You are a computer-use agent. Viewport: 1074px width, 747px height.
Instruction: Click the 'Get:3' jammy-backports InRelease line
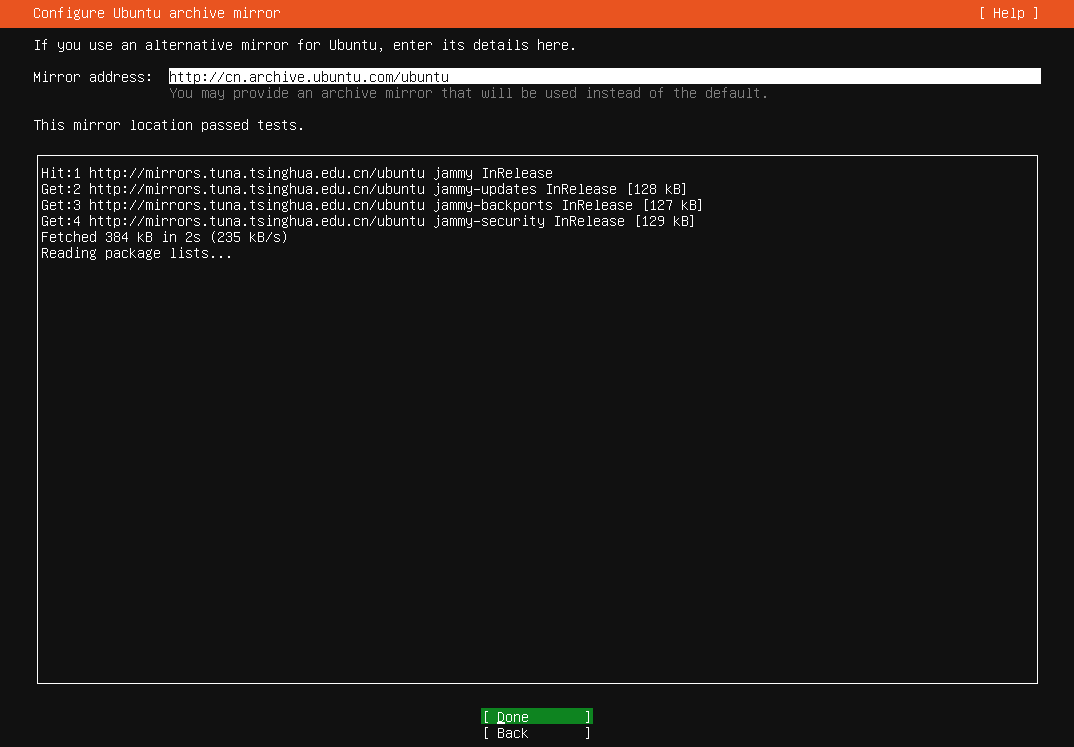pyautogui.click(x=372, y=205)
